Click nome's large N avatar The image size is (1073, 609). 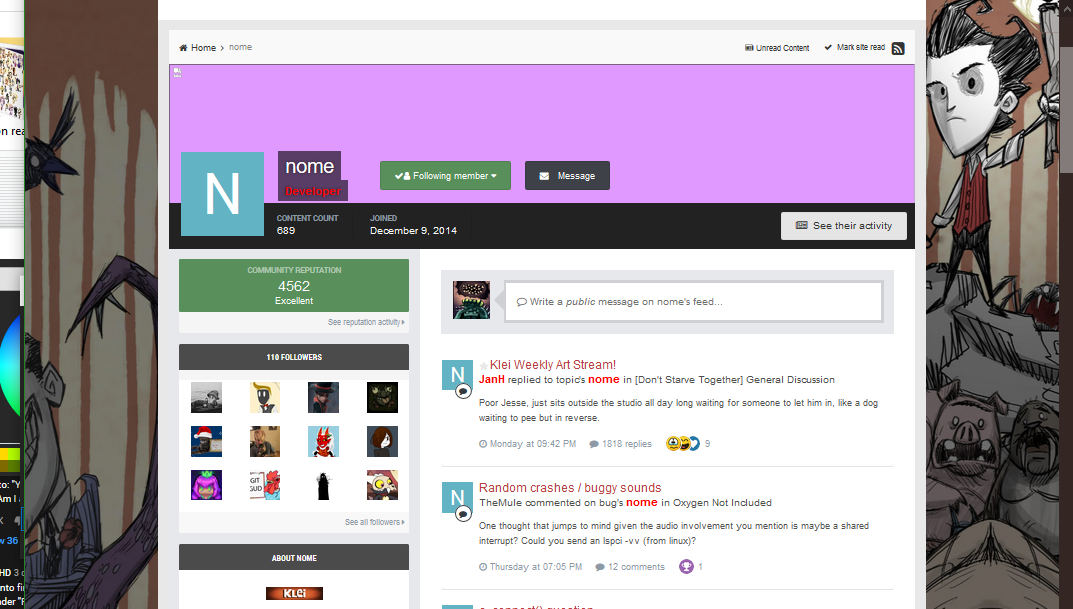[222, 194]
